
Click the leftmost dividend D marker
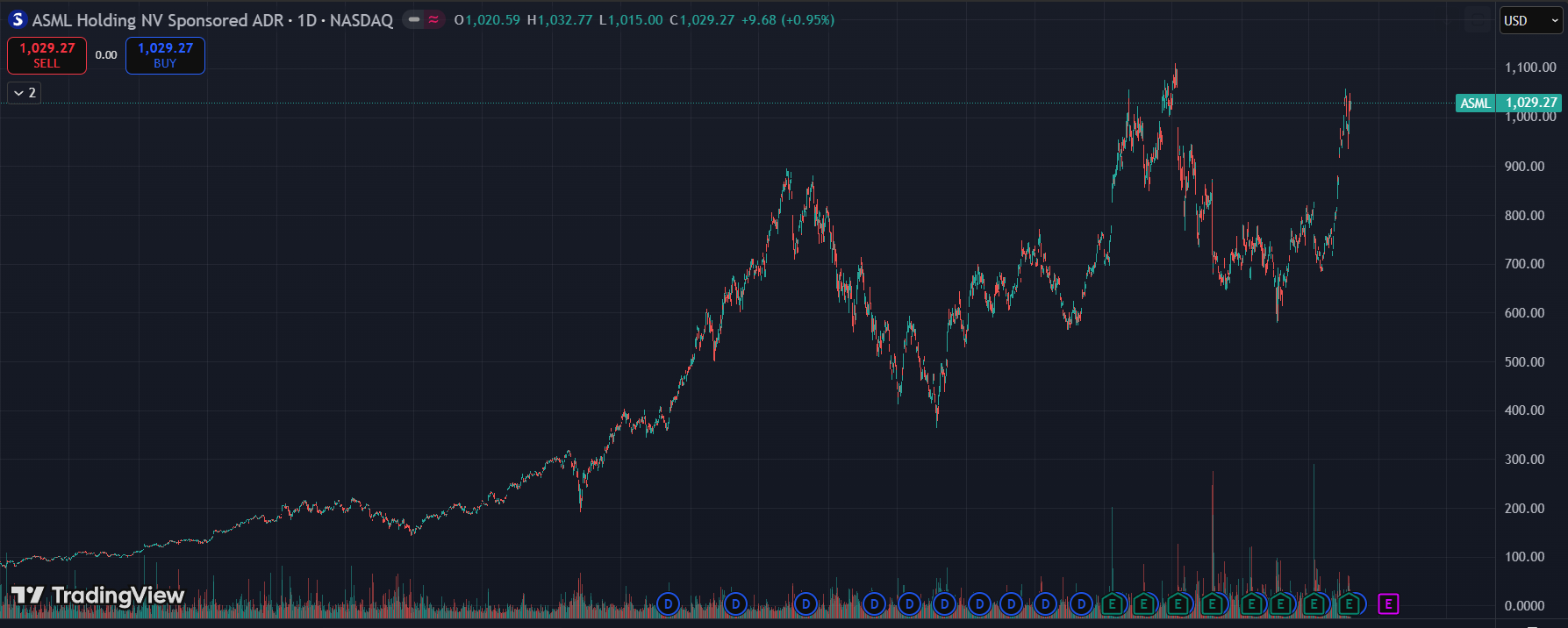[669, 603]
